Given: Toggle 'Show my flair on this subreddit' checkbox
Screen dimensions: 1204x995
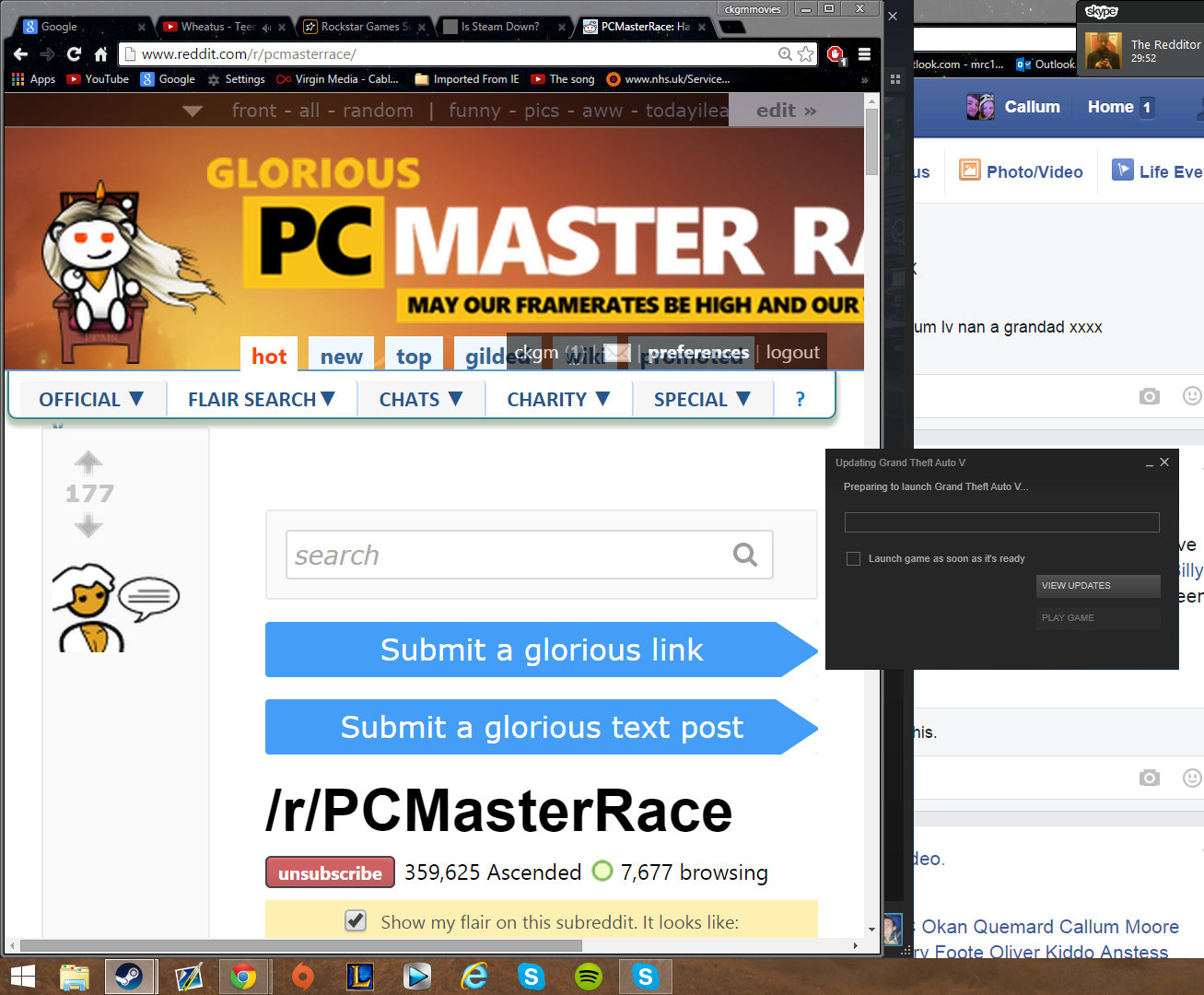Looking at the screenshot, I should pos(356,920).
